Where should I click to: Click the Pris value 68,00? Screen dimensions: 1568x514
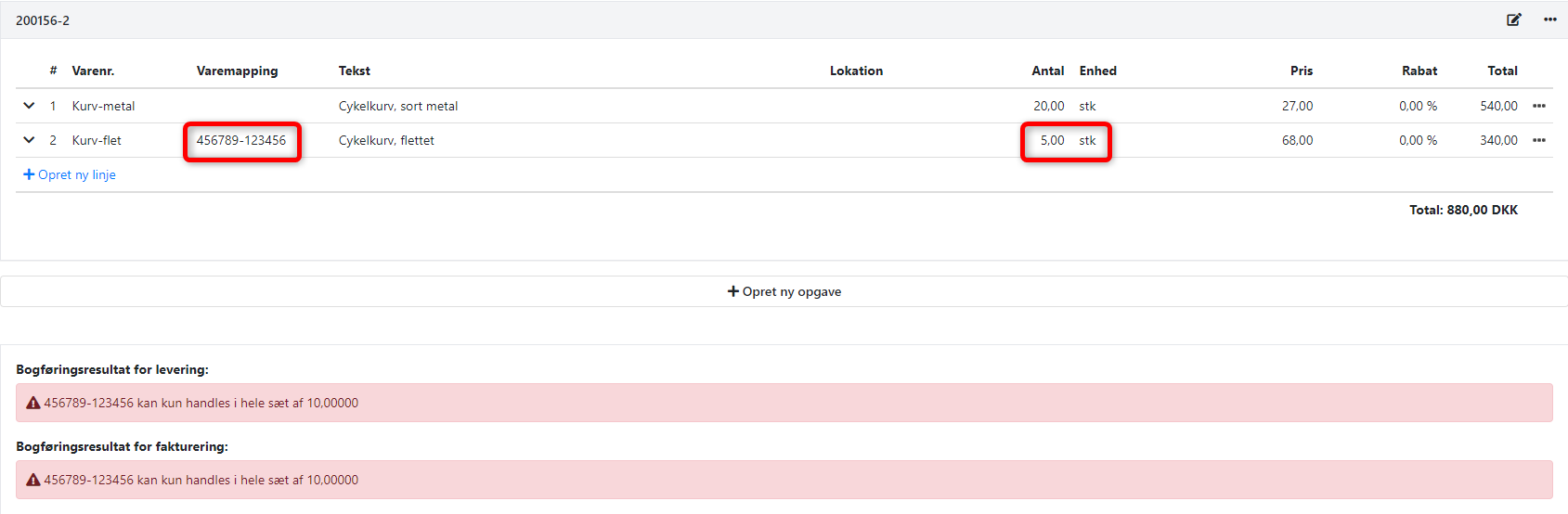(x=1297, y=140)
